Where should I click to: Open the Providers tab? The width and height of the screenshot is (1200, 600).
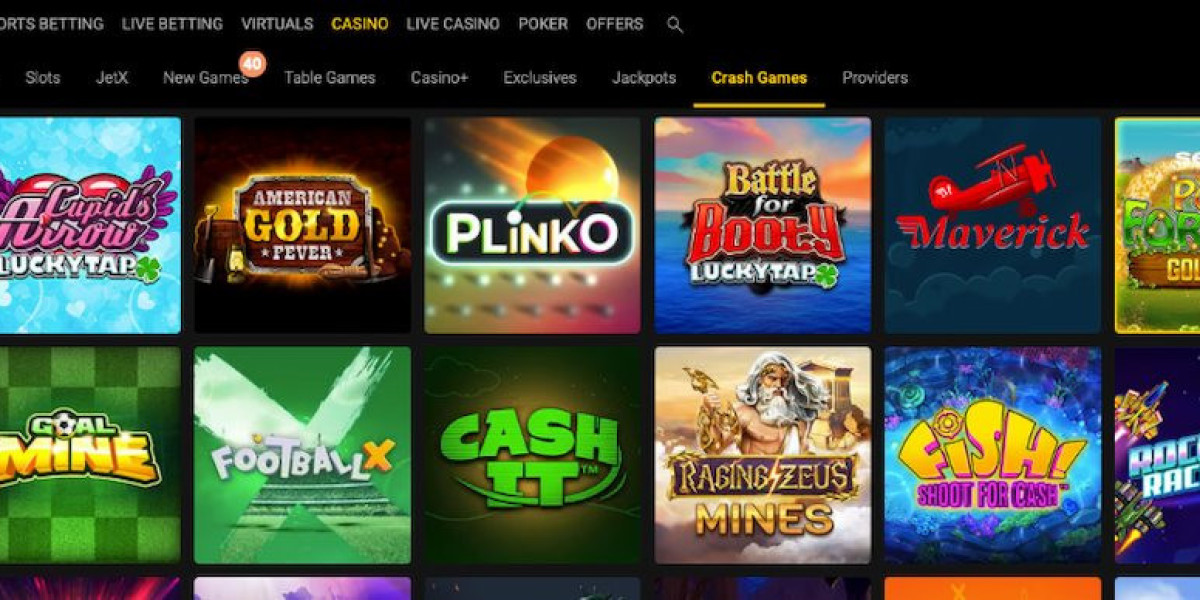tap(875, 77)
